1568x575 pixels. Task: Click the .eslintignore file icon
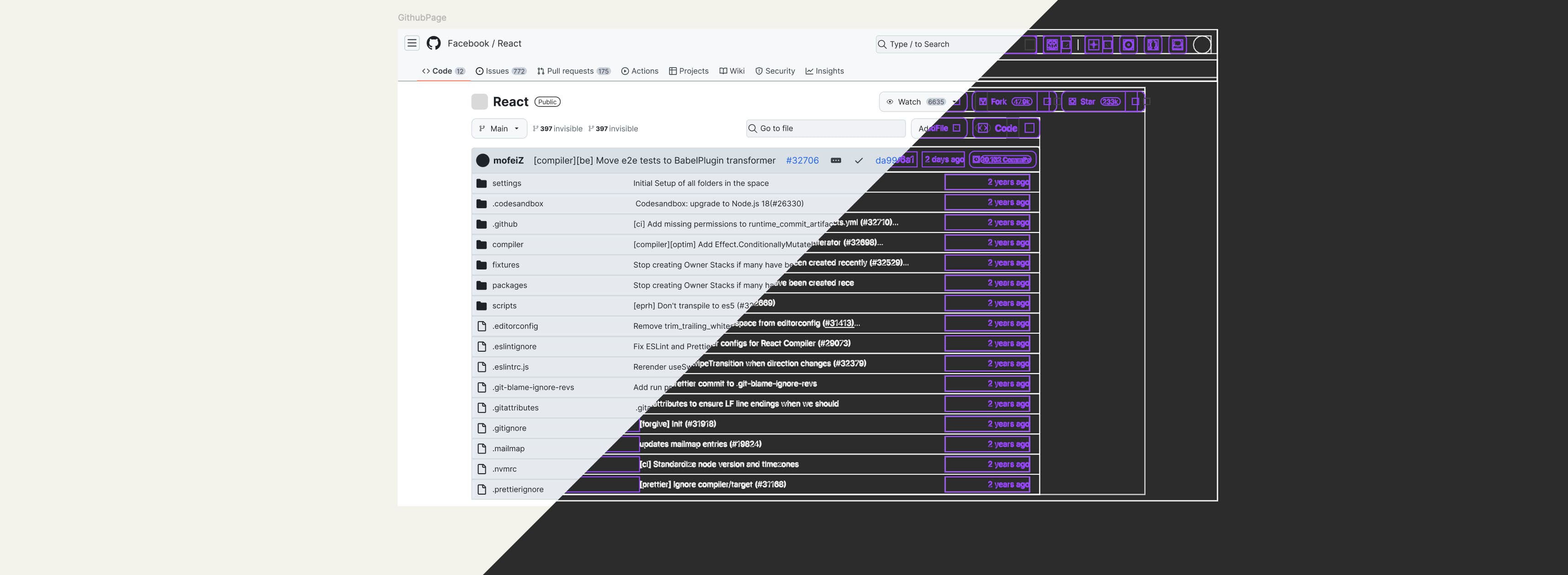pyautogui.click(x=482, y=346)
